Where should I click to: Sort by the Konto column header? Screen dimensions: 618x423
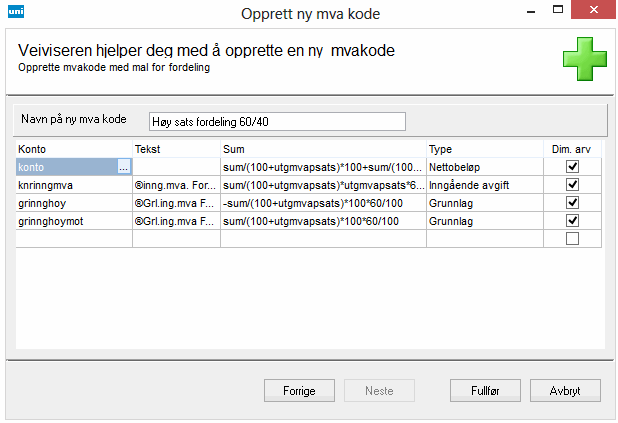pyautogui.click(x=74, y=149)
